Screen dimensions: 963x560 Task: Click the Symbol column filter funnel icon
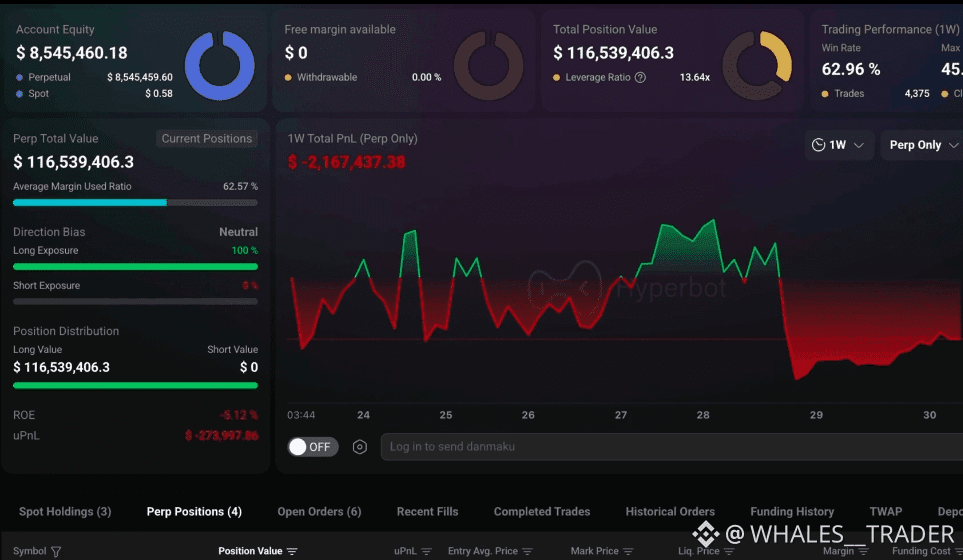pos(56,551)
